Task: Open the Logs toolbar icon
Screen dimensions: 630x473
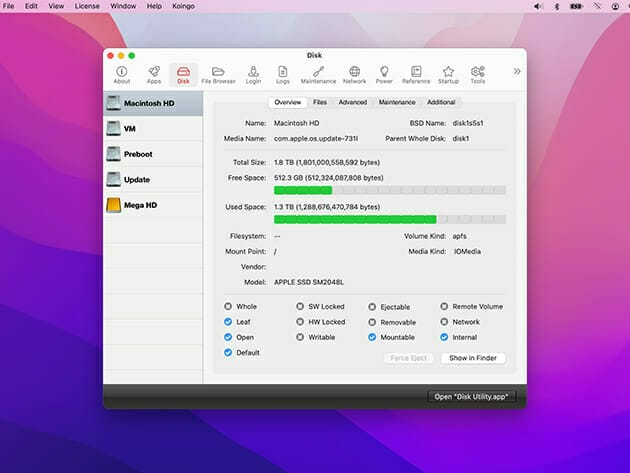Action: coord(283,74)
